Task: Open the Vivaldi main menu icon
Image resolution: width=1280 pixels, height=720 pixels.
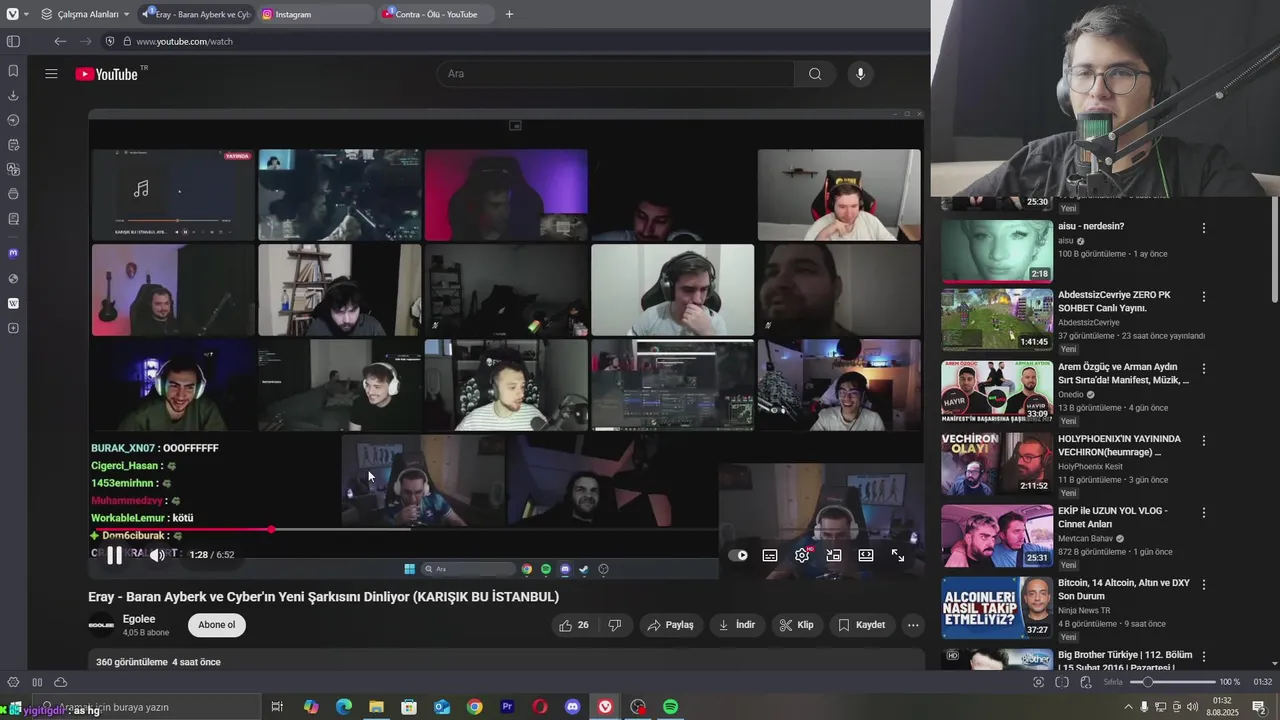Action: [x=12, y=14]
